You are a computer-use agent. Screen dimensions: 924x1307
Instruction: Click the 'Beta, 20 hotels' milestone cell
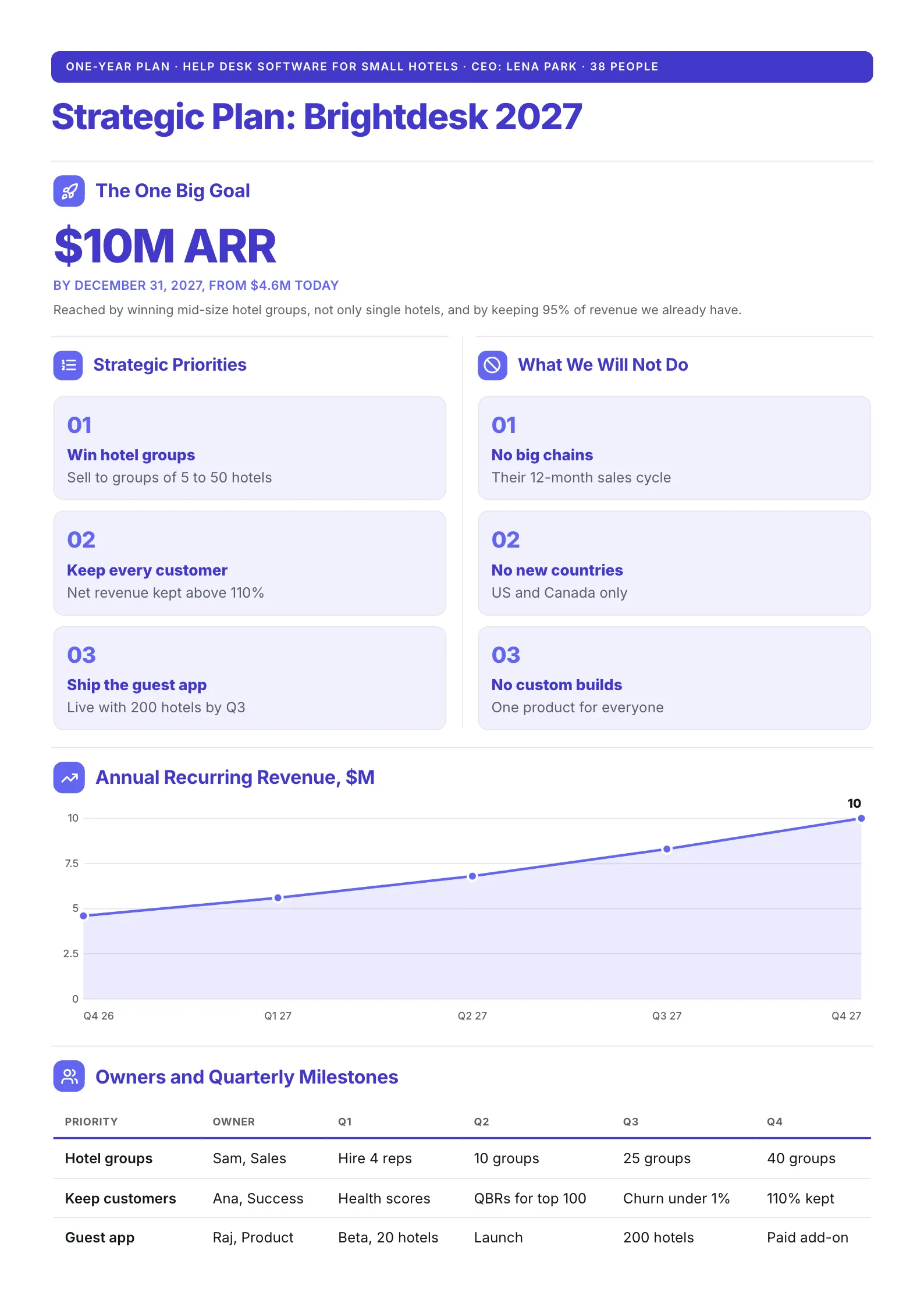point(388,1238)
